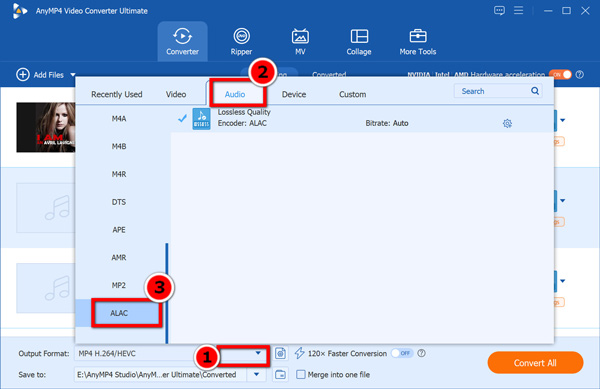
Task: Choose MP2 format in list
Action: pos(119,285)
